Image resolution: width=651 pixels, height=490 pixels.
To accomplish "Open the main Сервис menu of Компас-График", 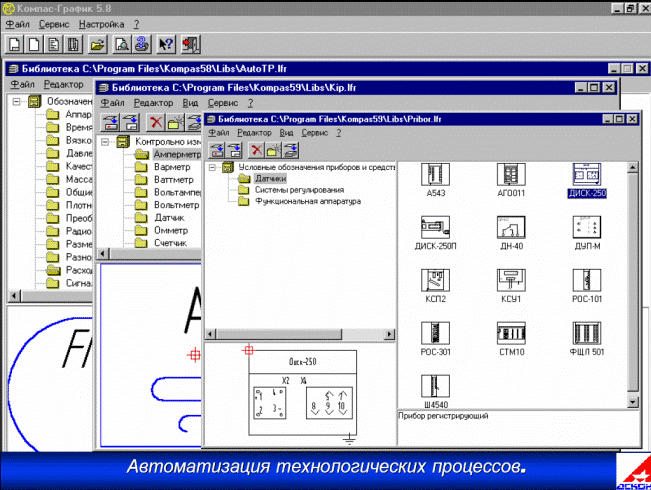I will pyautogui.click(x=54, y=24).
